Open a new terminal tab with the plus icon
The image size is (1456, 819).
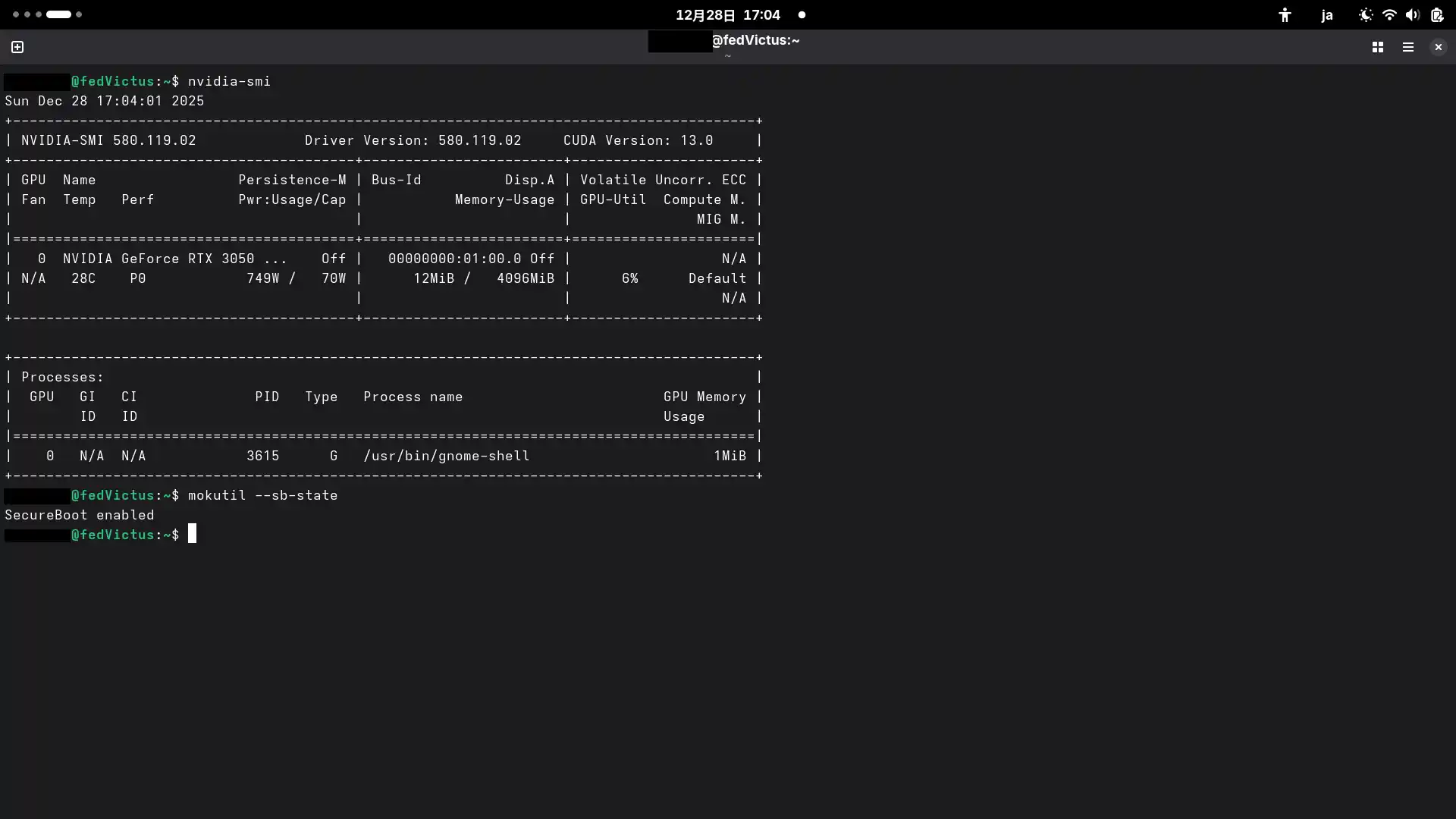pyautogui.click(x=17, y=46)
